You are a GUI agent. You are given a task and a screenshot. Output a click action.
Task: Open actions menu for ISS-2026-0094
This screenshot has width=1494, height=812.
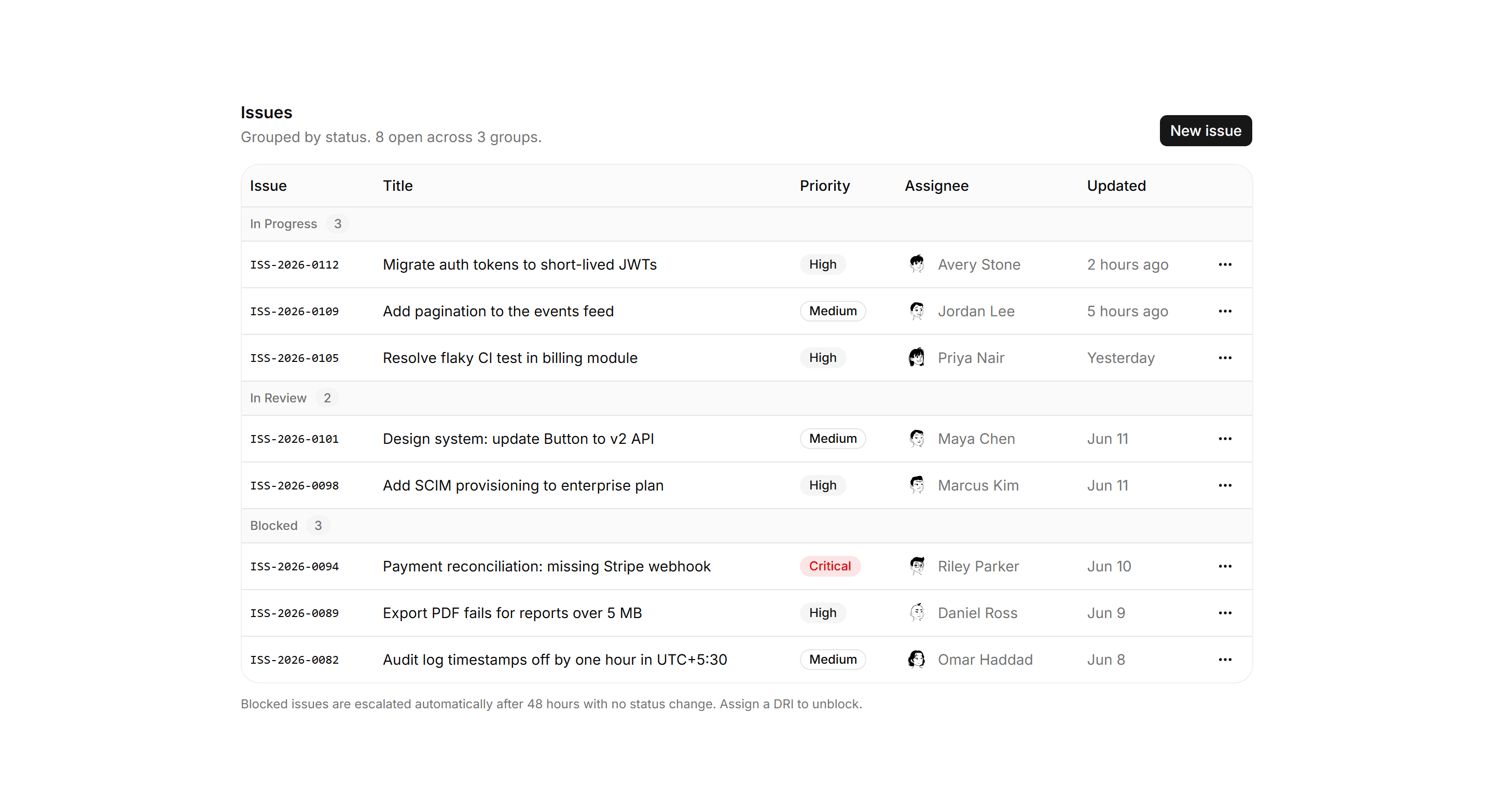pos(1225,566)
